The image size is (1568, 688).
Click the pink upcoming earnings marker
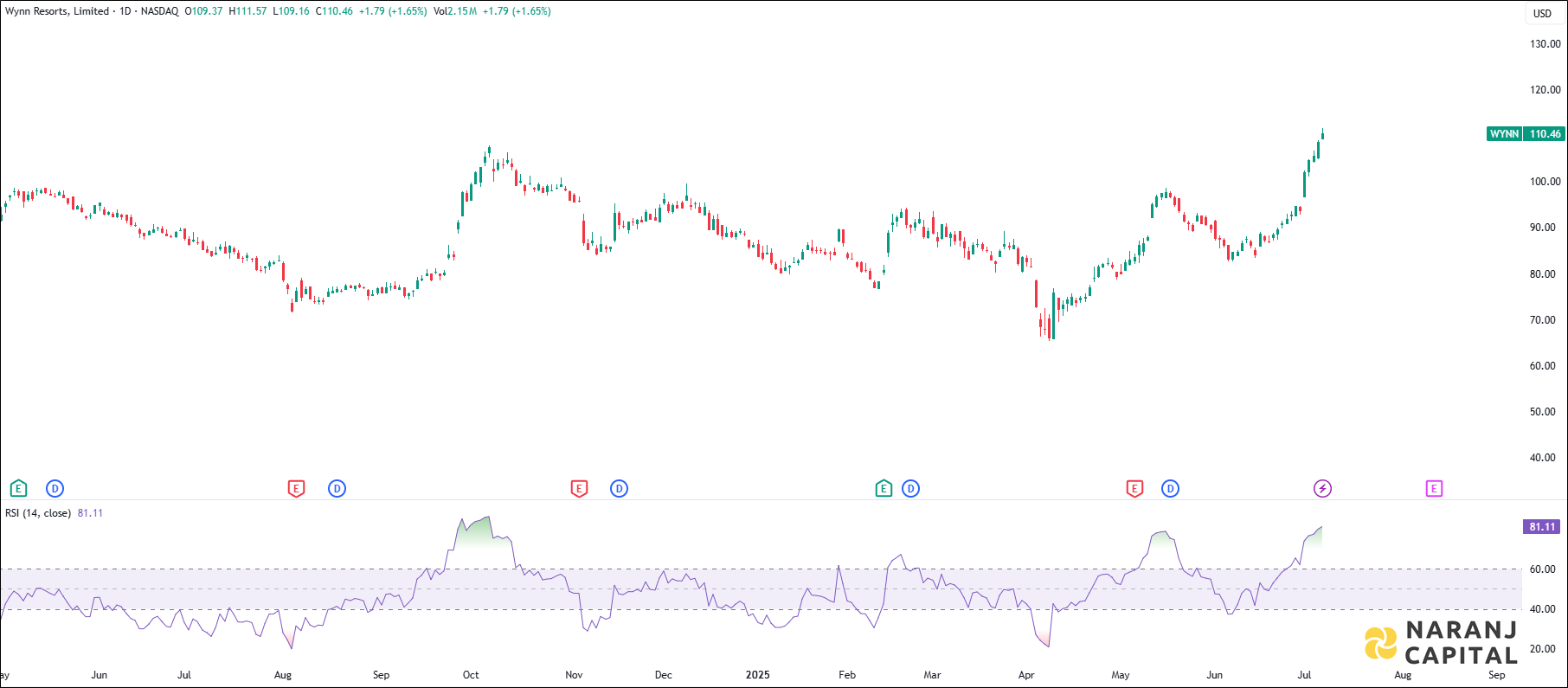pos(1434,489)
